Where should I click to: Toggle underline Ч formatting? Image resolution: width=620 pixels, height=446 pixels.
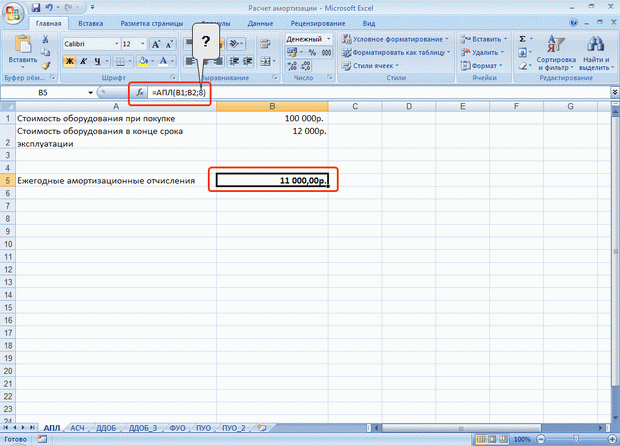pos(97,61)
